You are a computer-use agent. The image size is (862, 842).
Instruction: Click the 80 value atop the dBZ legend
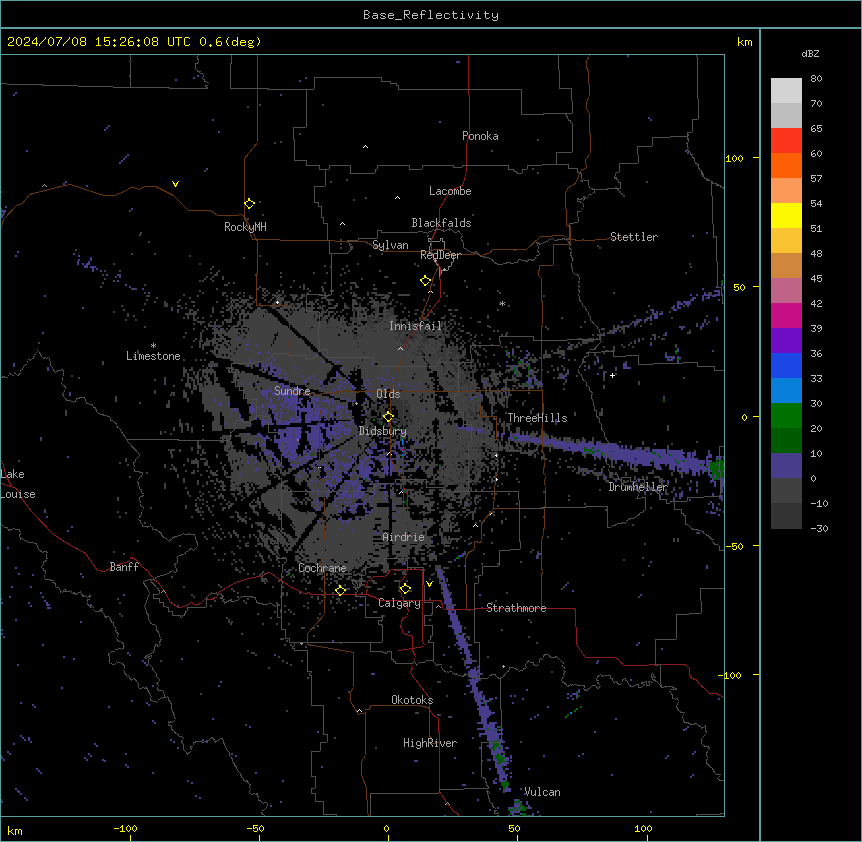[816, 79]
